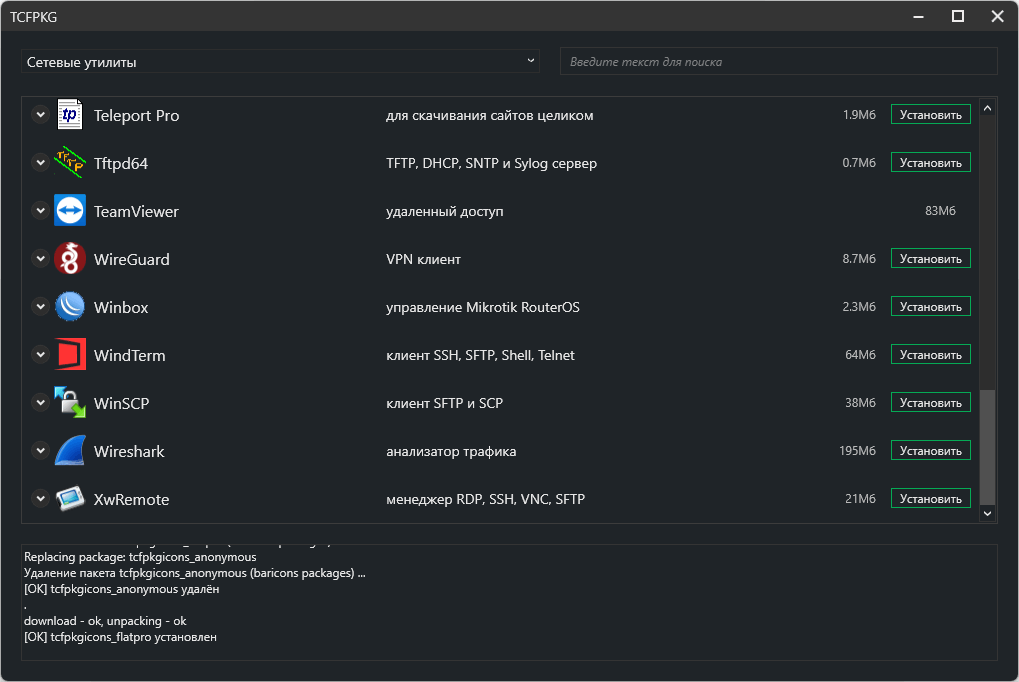Screen dimensions: 1019x682
Task: Select the TeamViewer icon
Action: click(70, 211)
